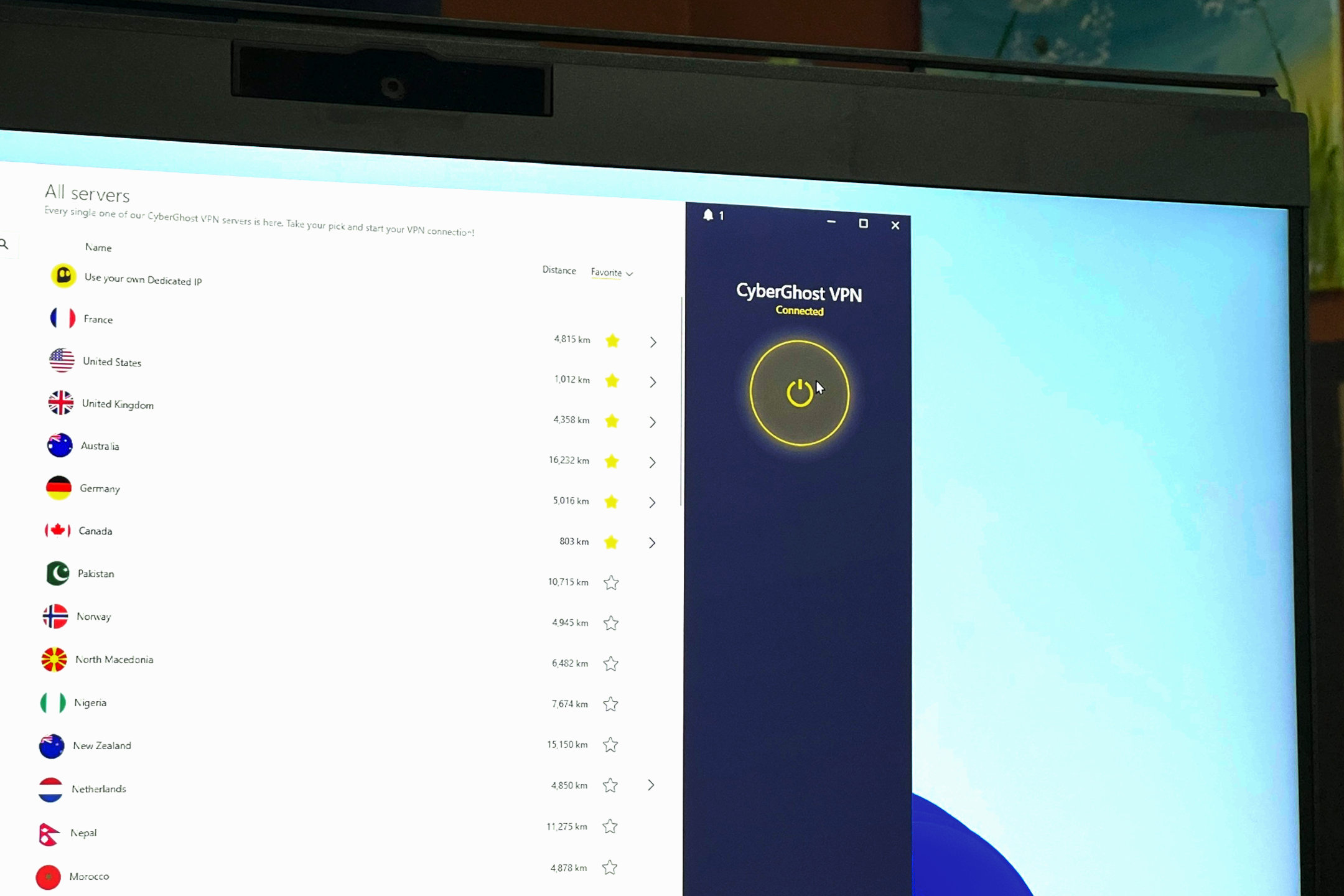The width and height of the screenshot is (1344, 896).
Task: Search servers using the search input
Action: 7,248
